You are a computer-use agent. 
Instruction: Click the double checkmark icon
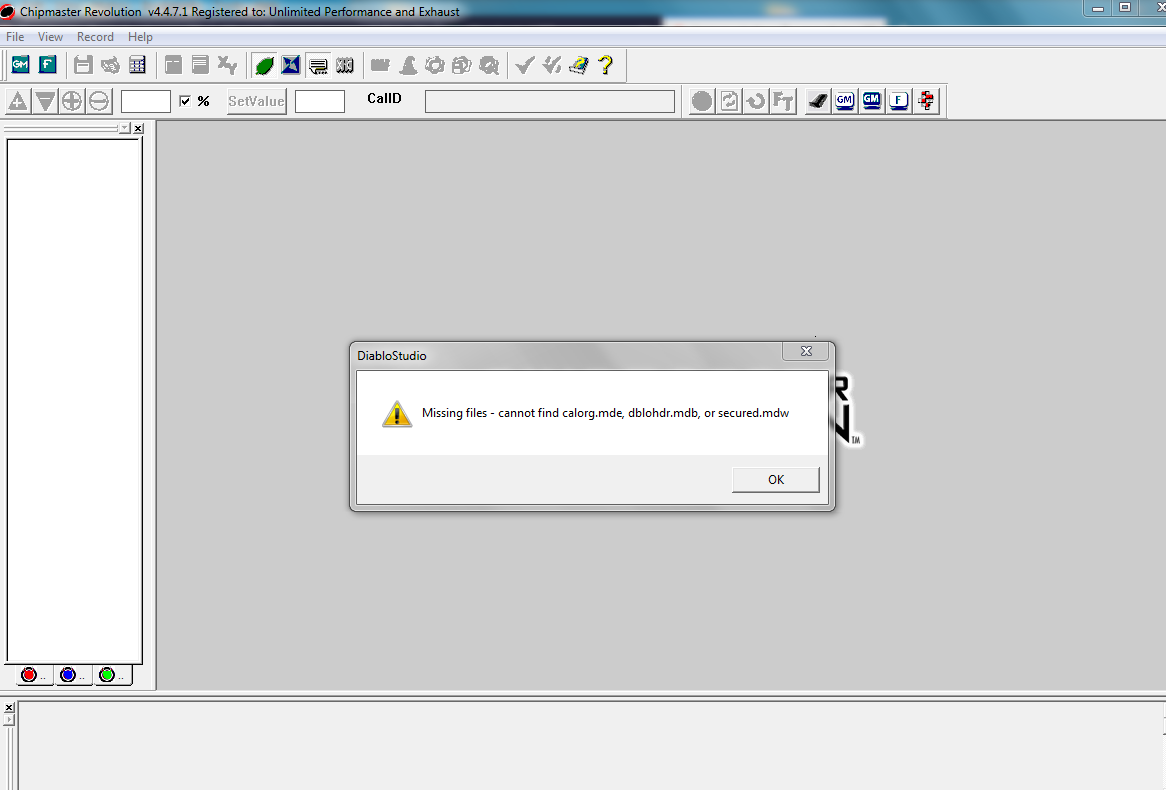[x=552, y=65]
